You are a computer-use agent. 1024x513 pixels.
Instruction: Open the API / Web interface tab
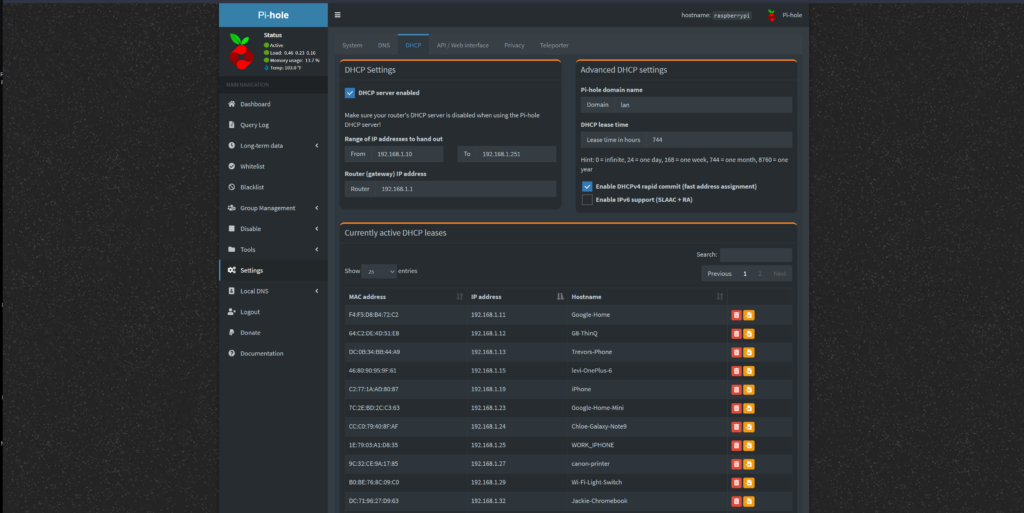tap(462, 45)
